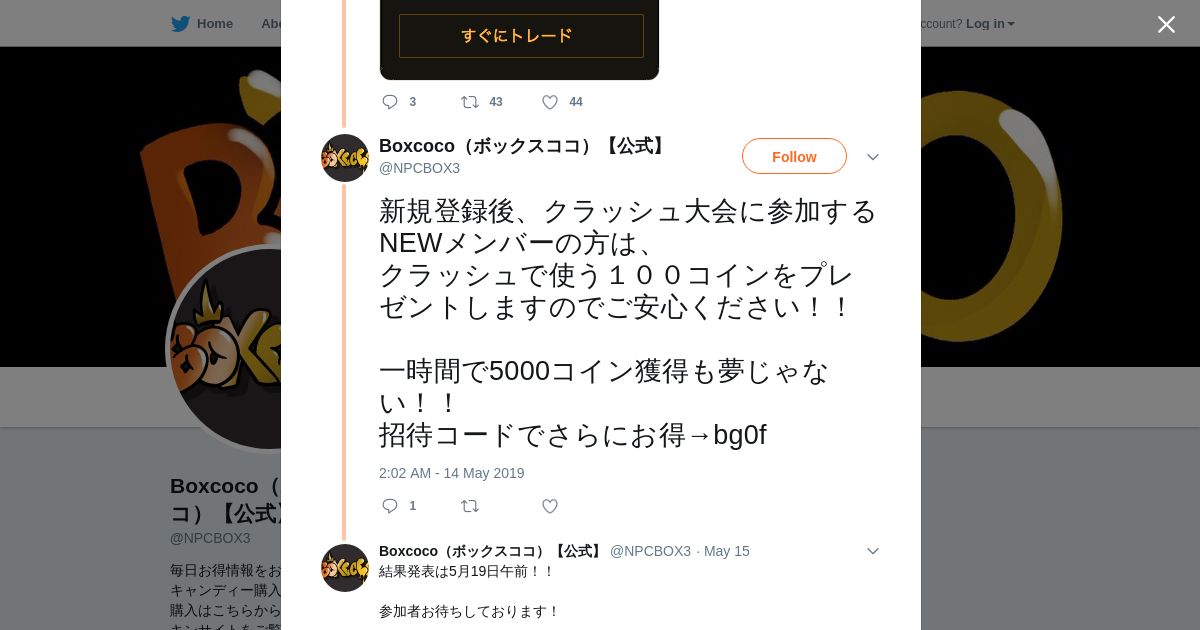
Task: Like the top tweet with 44 likes
Action: pyautogui.click(x=550, y=102)
